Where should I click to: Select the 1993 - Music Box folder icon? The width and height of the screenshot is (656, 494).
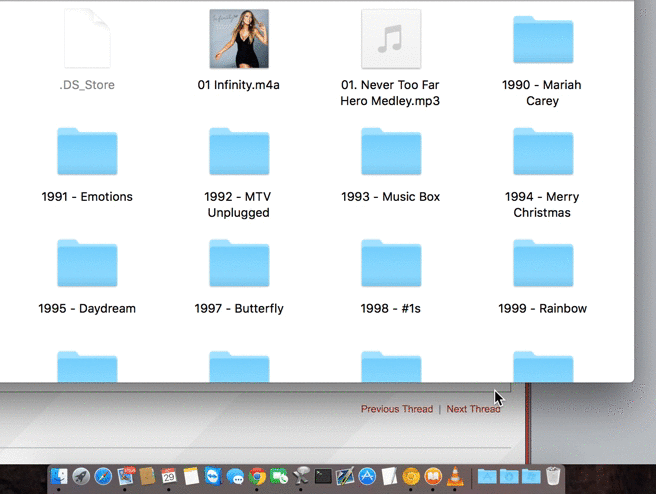[x=391, y=151]
